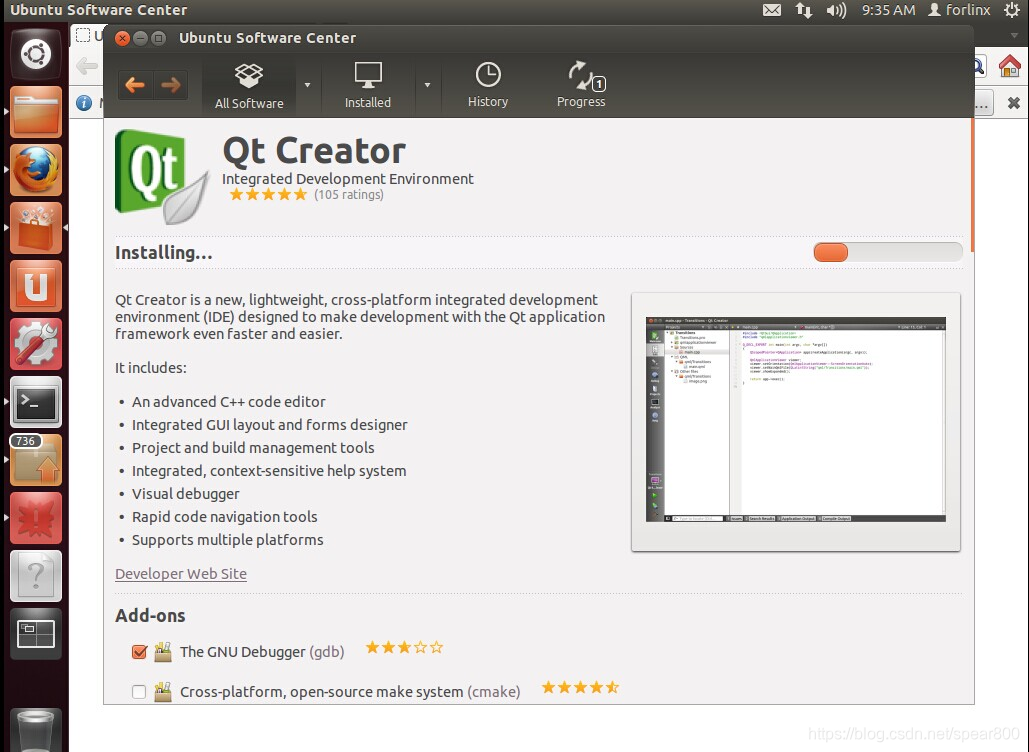Expand the Installed dropdown arrow
Viewport: 1029px width, 752px height.
pyautogui.click(x=427, y=85)
